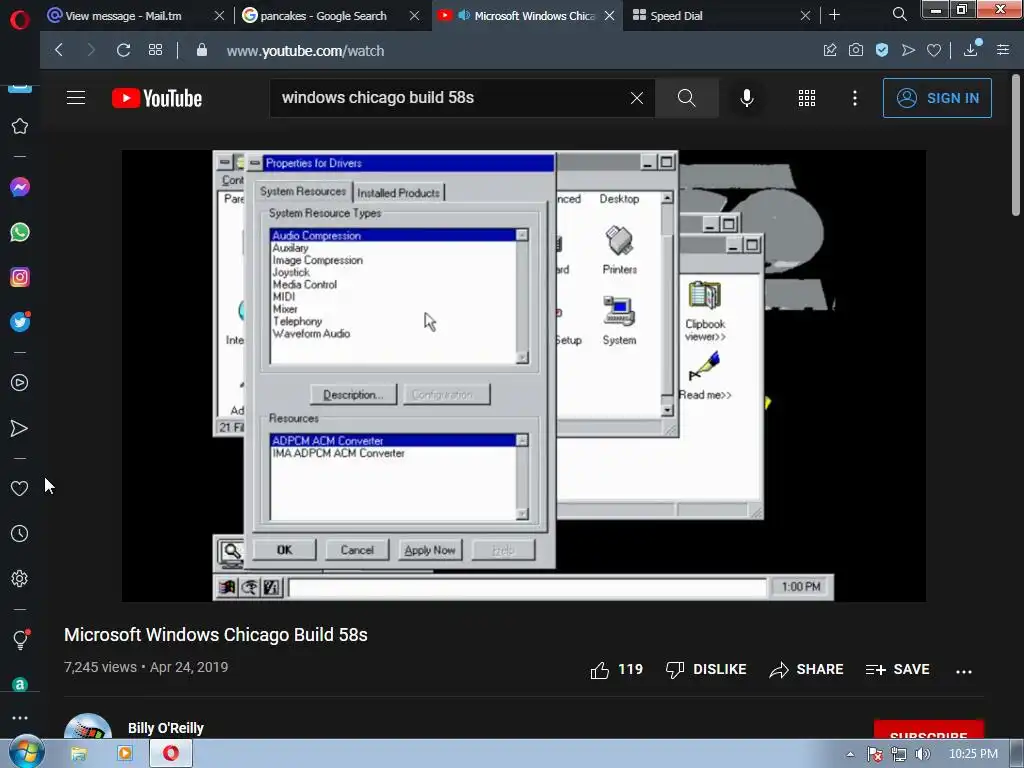Go back to the previous page
1024x768 pixels.
(59, 50)
